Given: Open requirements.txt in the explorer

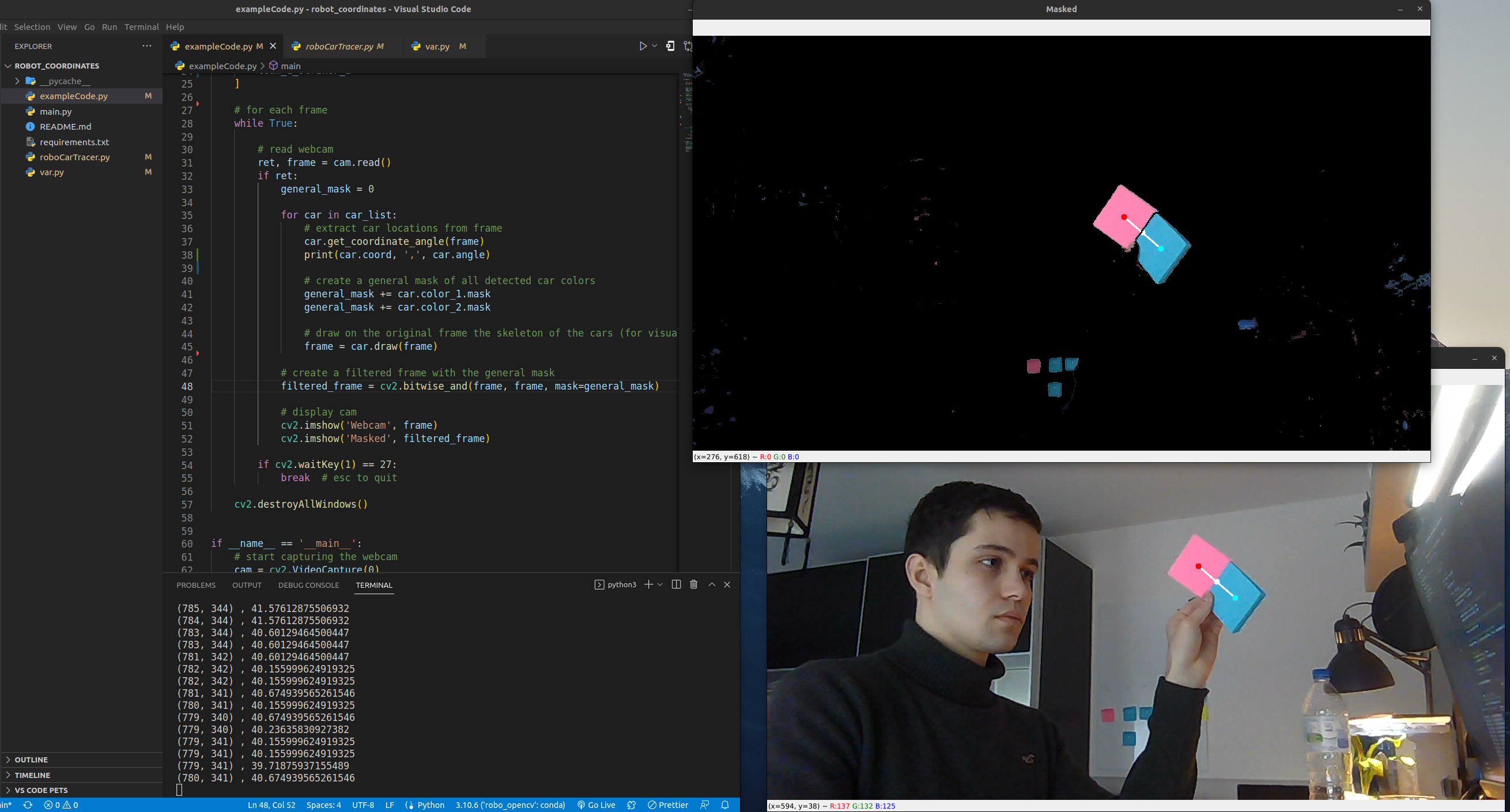Looking at the screenshot, I should click(x=74, y=142).
